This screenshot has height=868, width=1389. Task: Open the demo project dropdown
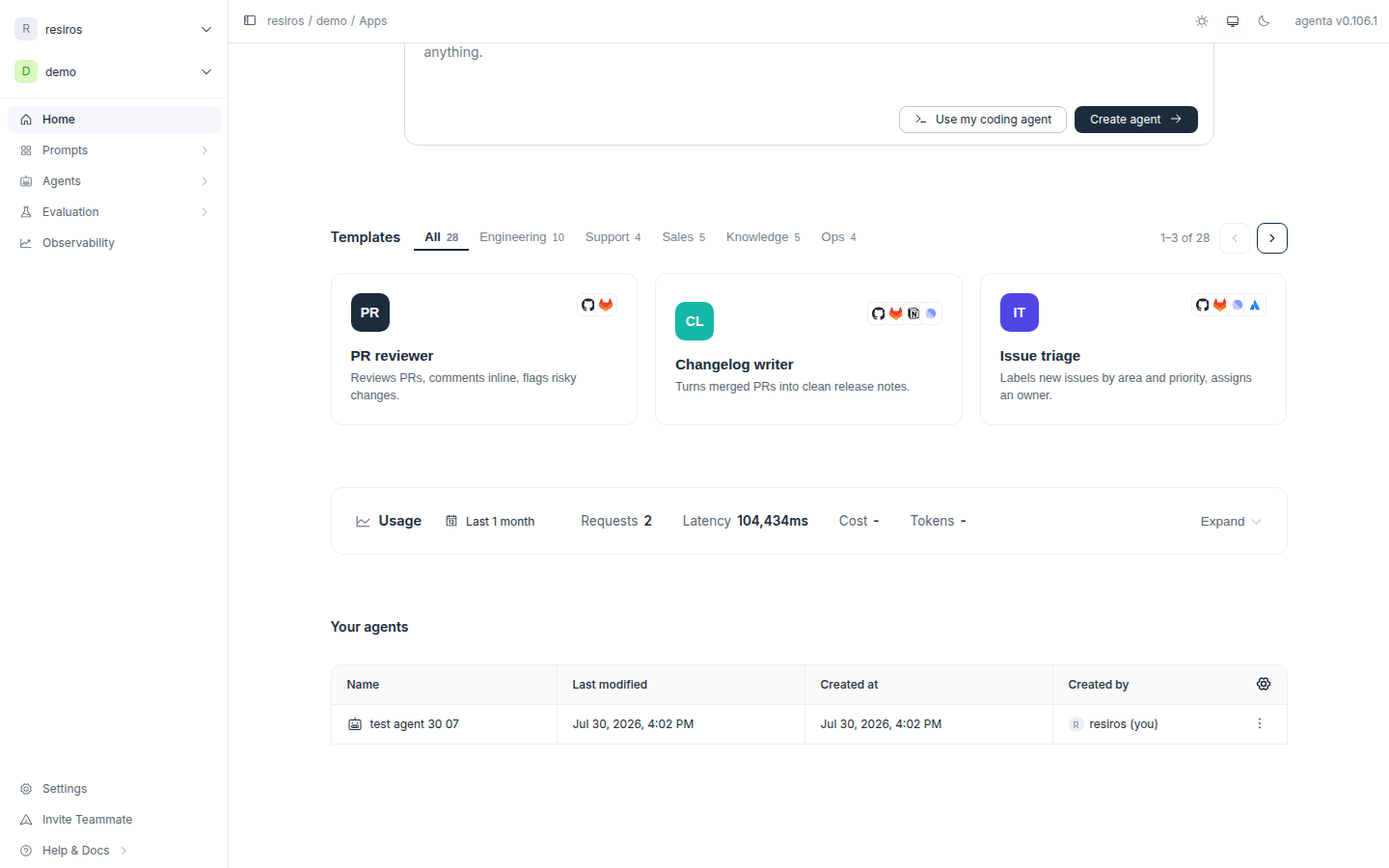click(x=114, y=71)
